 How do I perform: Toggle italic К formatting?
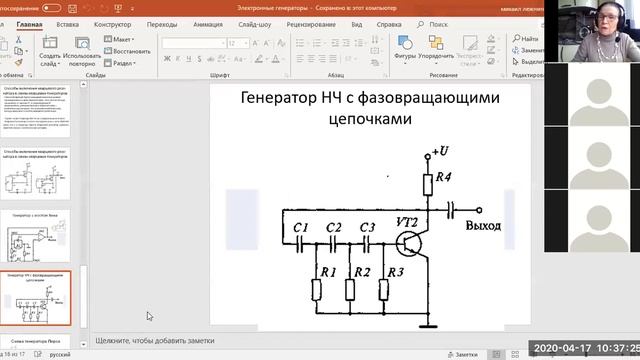click(178, 59)
